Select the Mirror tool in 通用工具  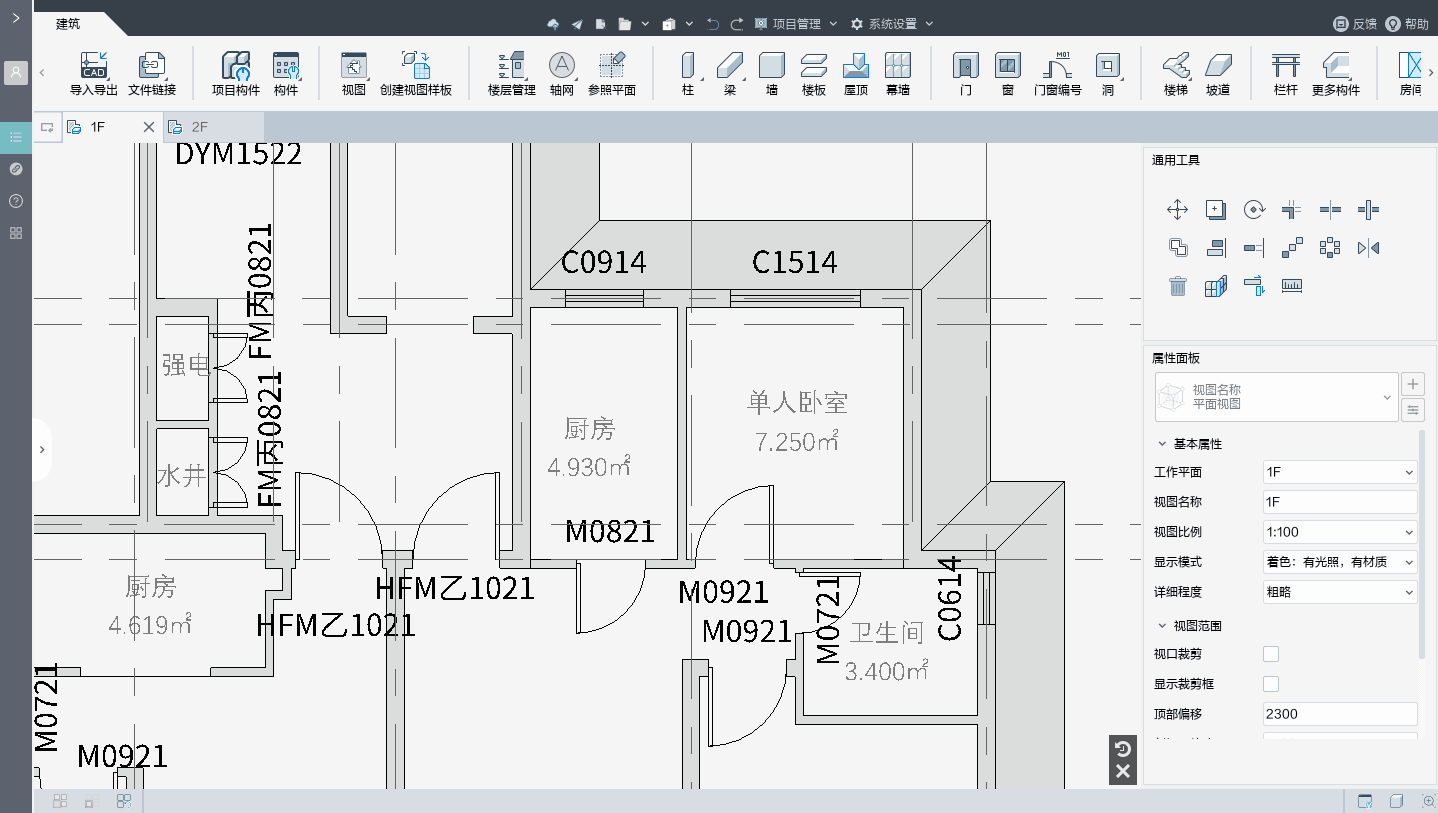[1368, 248]
